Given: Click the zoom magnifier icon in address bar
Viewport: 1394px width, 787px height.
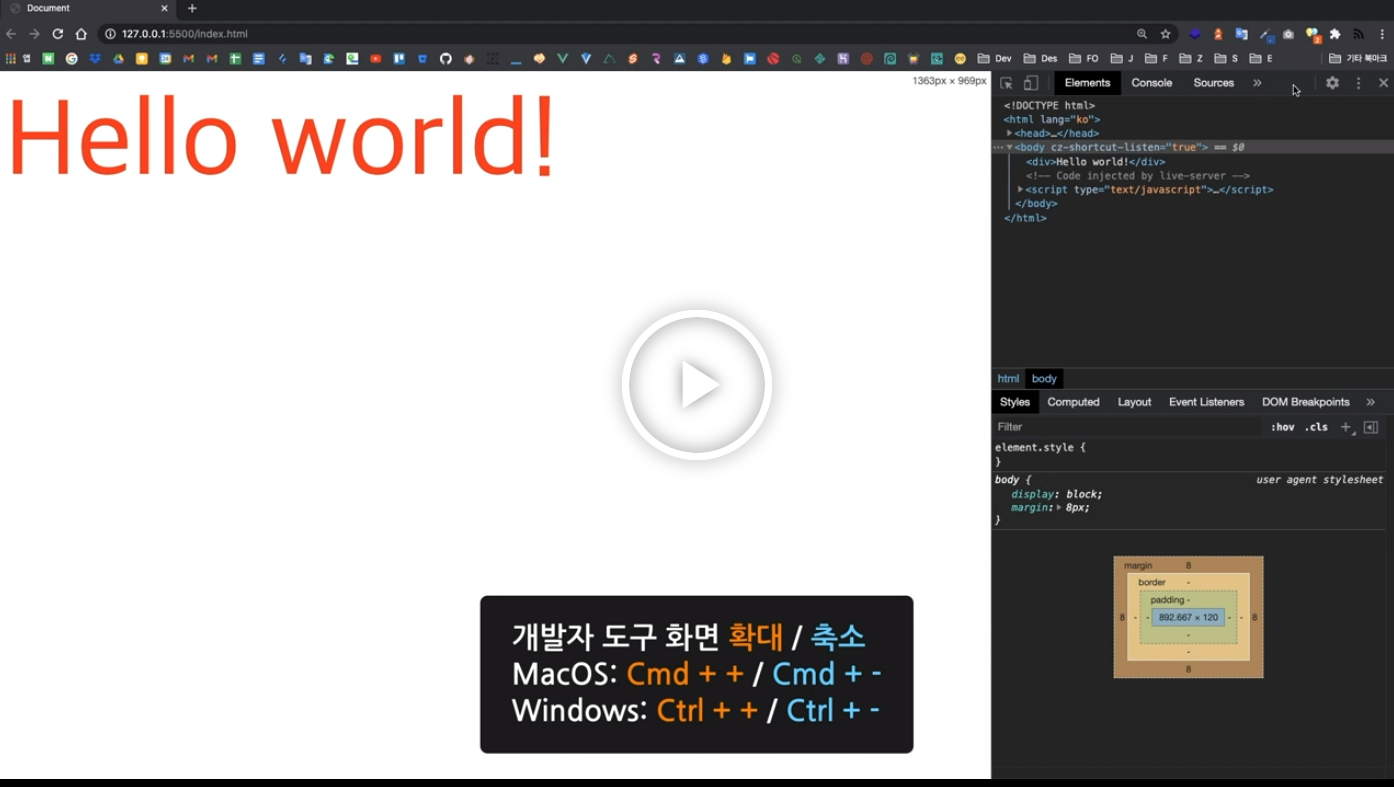Looking at the screenshot, I should (1142, 34).
